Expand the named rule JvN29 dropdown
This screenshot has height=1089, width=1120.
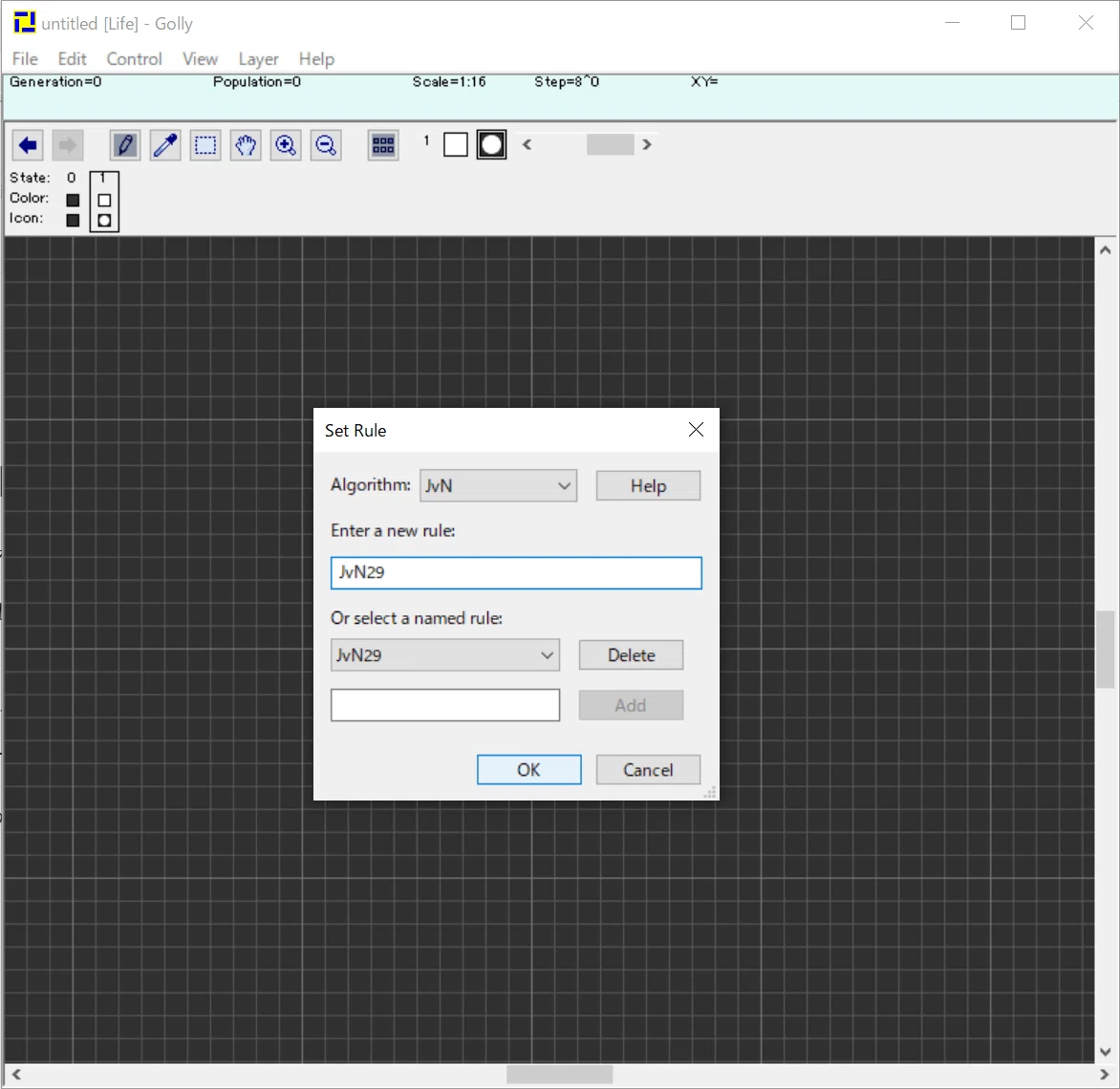tap(445, 654)
